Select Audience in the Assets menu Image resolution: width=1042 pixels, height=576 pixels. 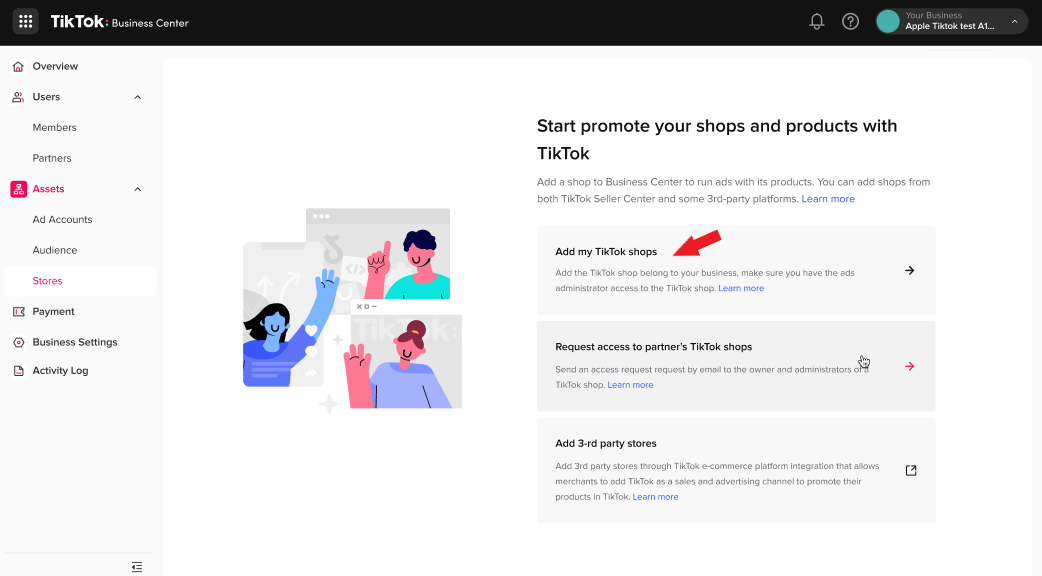(54, 250)
